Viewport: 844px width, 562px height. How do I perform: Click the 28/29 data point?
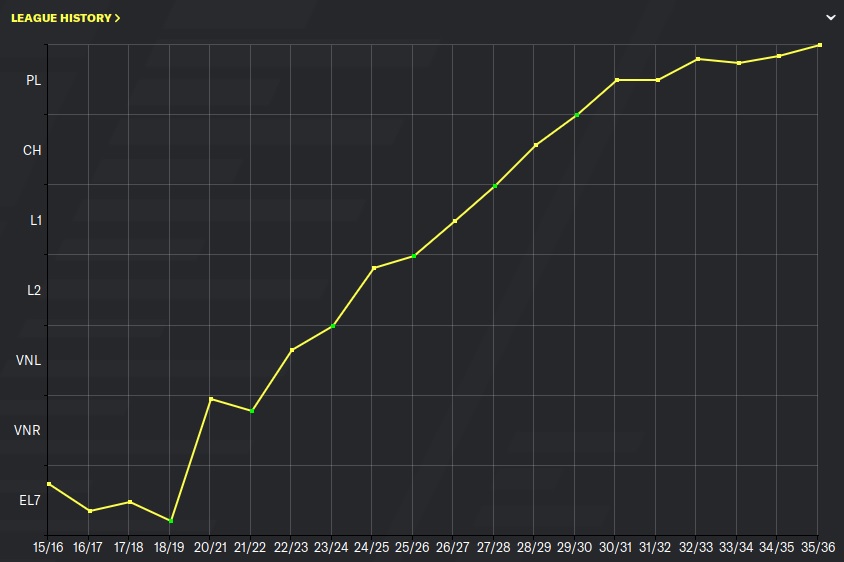click(536, 145)
